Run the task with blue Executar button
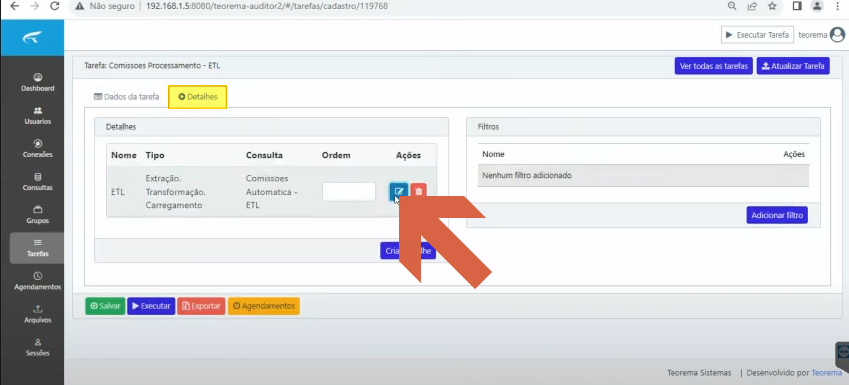Screen dimensions: 849x385 [x=151, y=306]
